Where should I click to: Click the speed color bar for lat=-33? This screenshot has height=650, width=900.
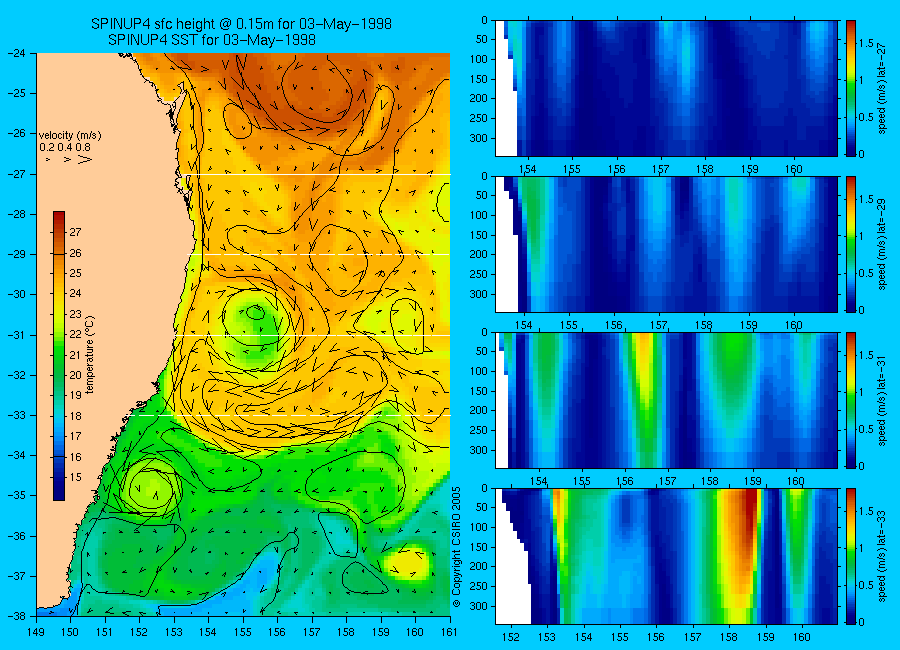pos(851,556)
